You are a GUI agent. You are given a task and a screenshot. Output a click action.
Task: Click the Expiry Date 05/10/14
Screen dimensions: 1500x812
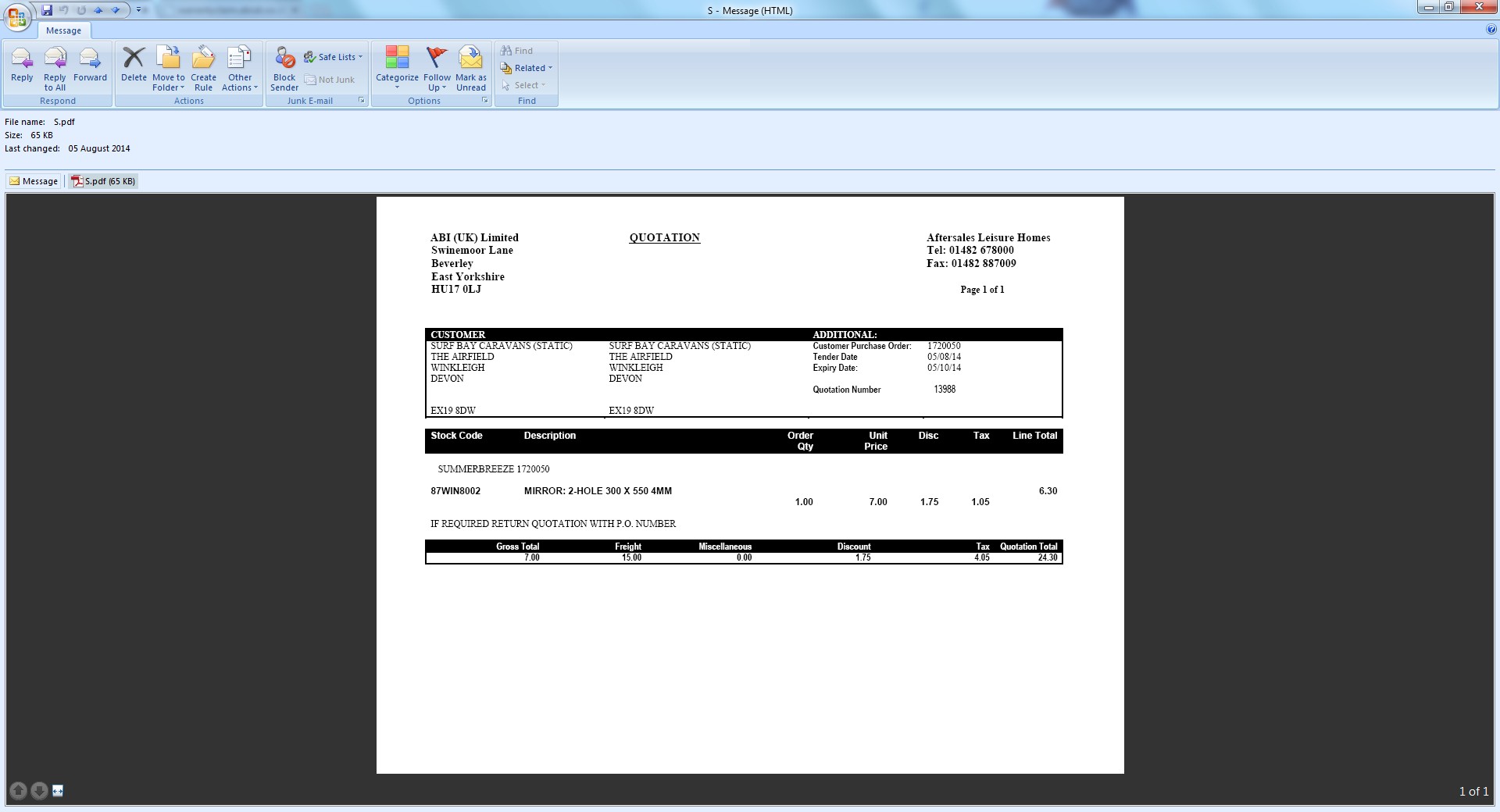click(944, 368)
